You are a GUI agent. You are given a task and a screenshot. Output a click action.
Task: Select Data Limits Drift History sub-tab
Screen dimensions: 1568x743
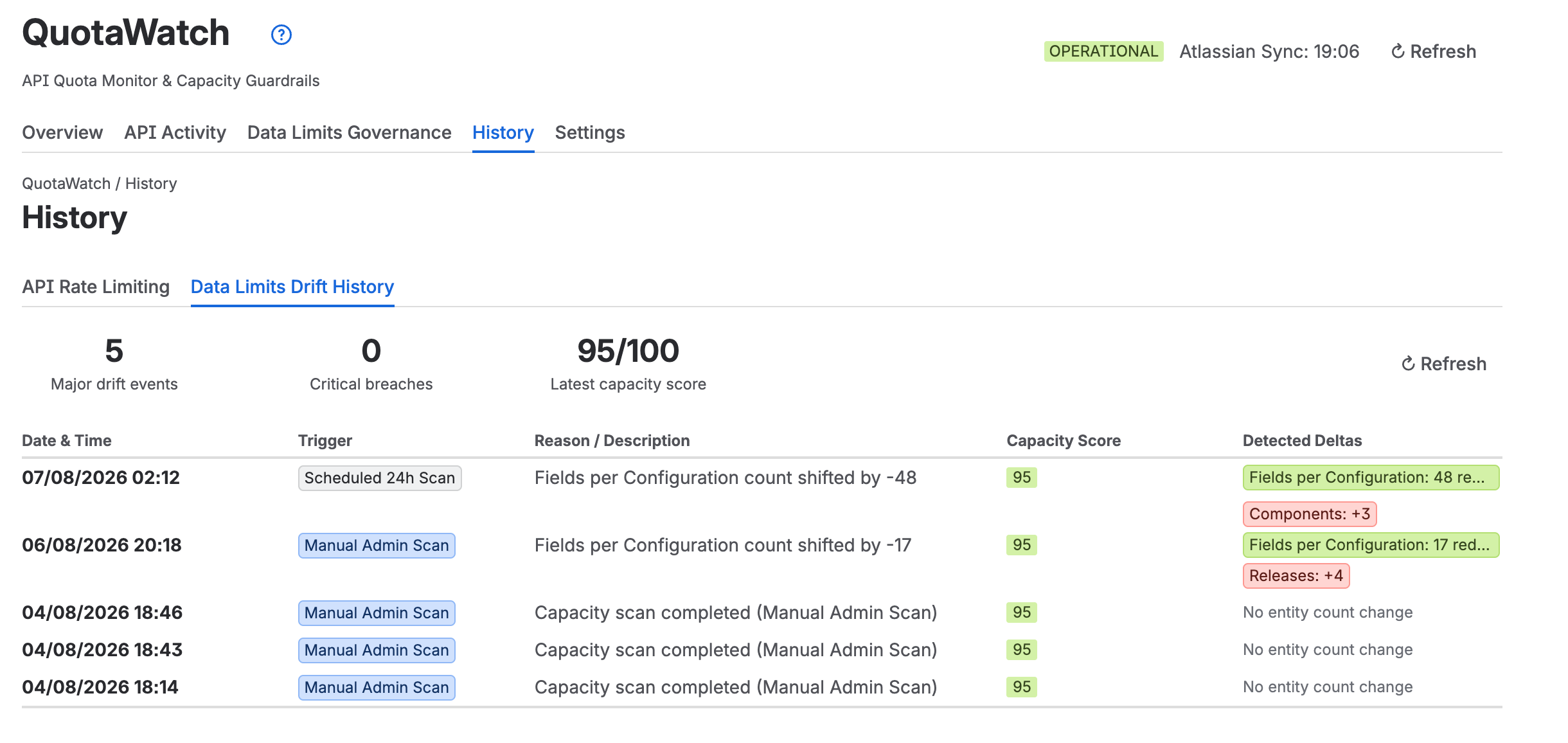tap(292, 287)
